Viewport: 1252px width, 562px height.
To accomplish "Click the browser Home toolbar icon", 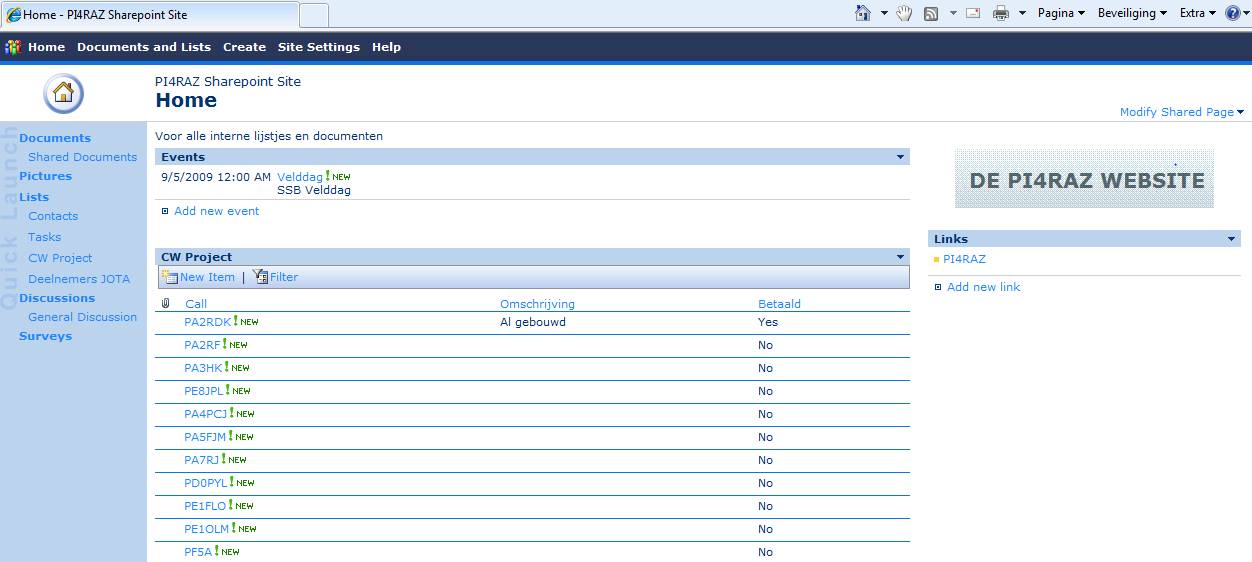I will tap(863, 13).
